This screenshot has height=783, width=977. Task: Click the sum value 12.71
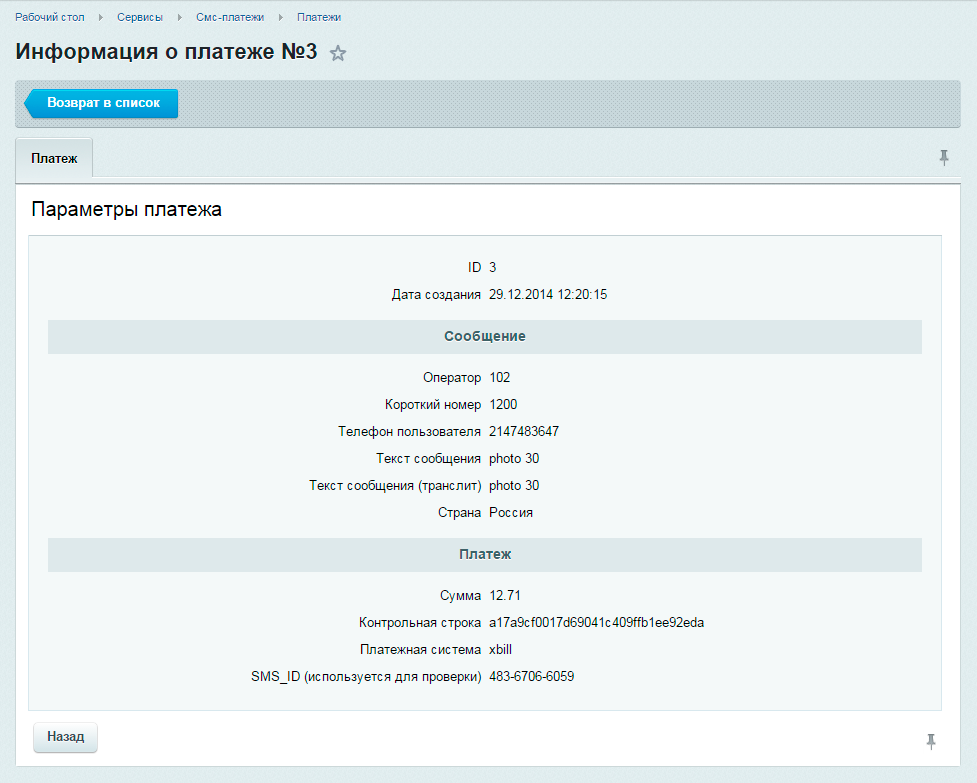tap(505, 596)
